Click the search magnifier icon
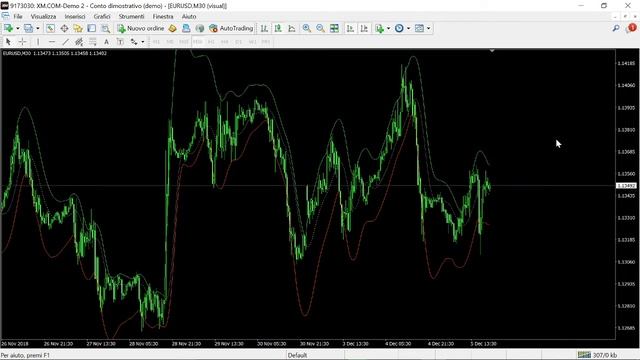The image size is (640, 360). (x=616, y=28)
